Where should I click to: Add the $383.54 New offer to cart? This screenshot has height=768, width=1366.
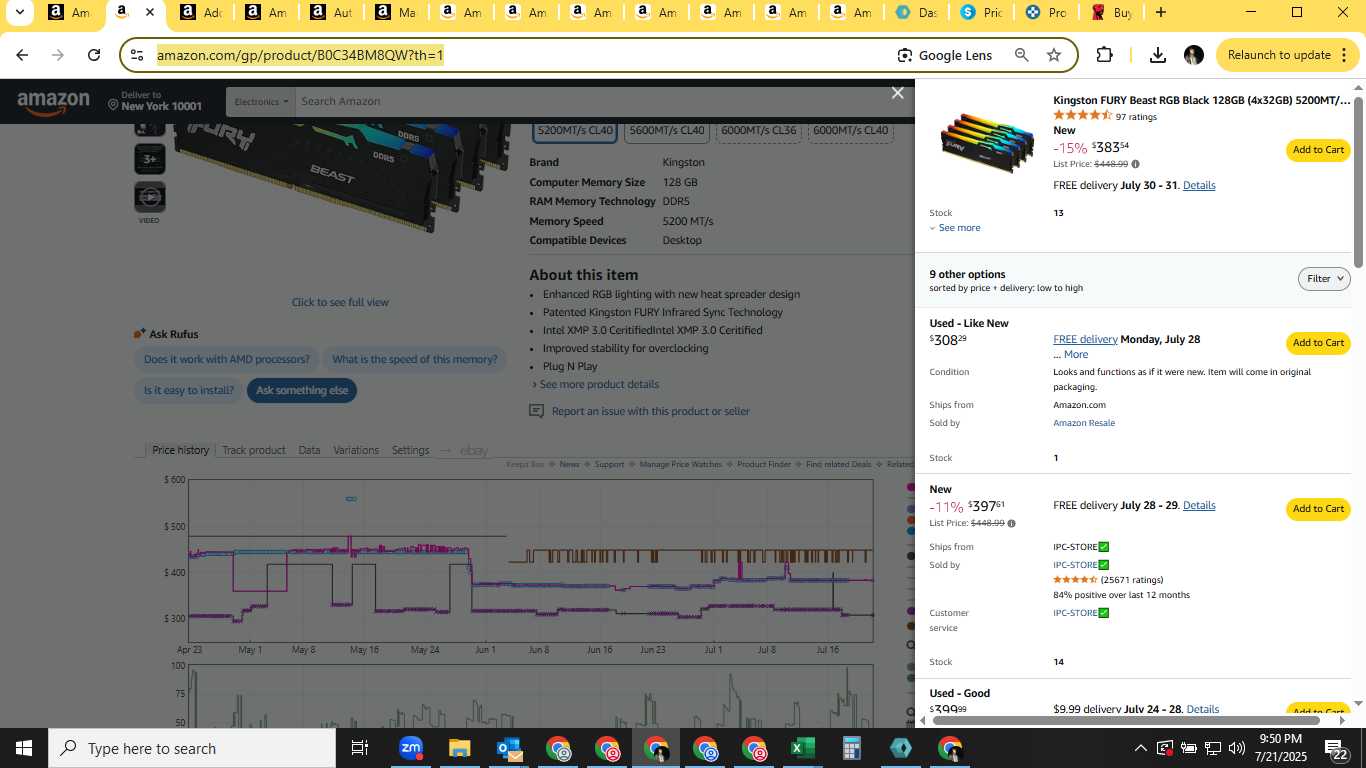point(1318,150)
